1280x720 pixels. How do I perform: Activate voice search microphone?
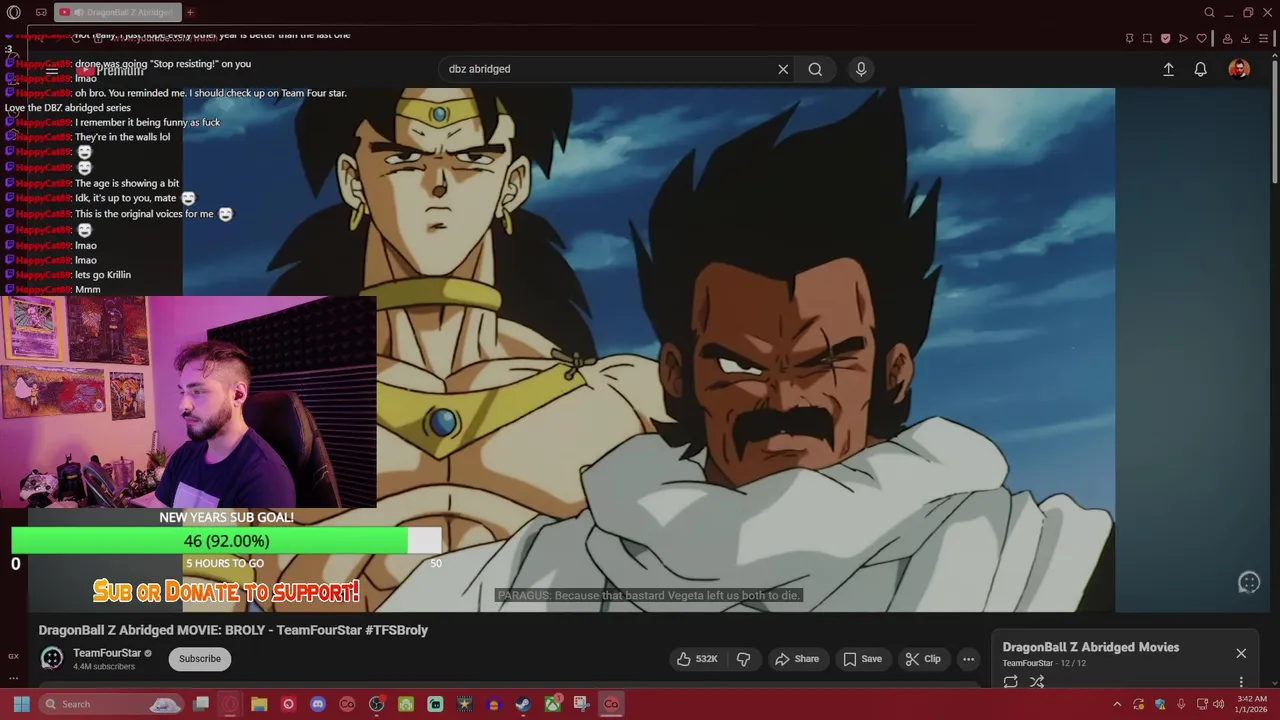click(861, 69)
